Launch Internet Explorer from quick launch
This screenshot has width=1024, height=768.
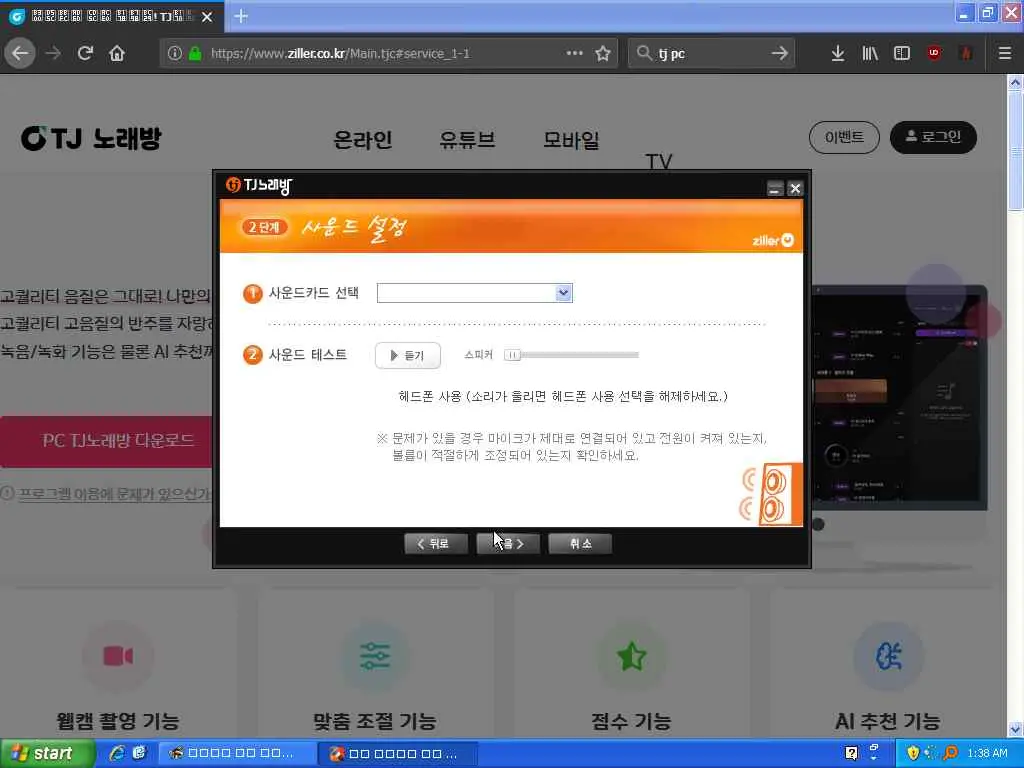click(118, 754)
